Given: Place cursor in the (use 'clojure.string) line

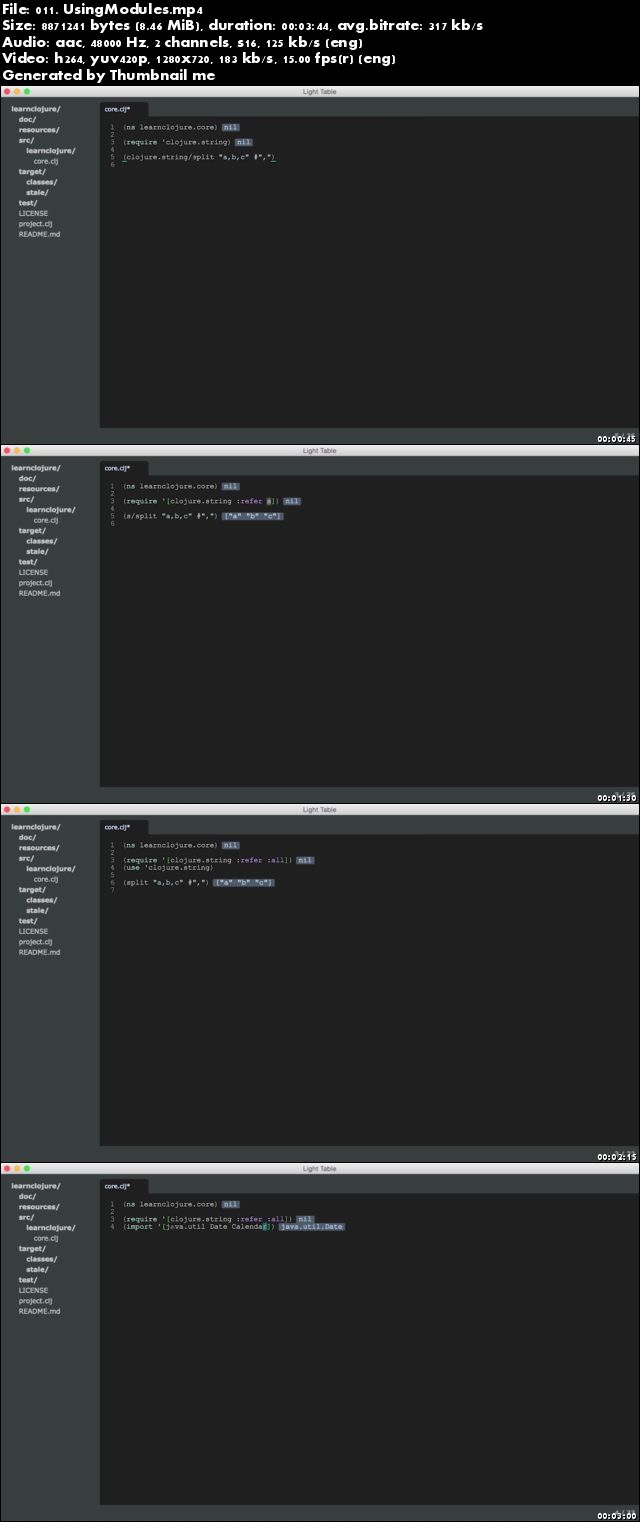Looking at the screenshot, I should click(168, 867).
